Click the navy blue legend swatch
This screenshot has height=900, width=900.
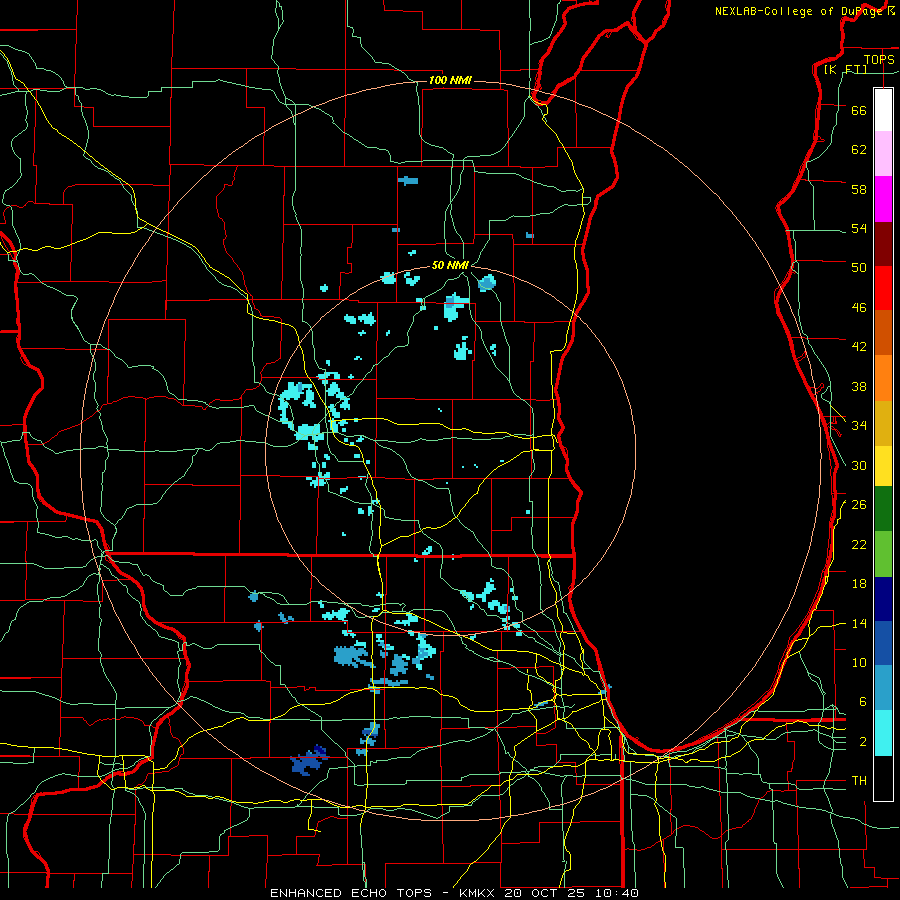tap(883, 599)
